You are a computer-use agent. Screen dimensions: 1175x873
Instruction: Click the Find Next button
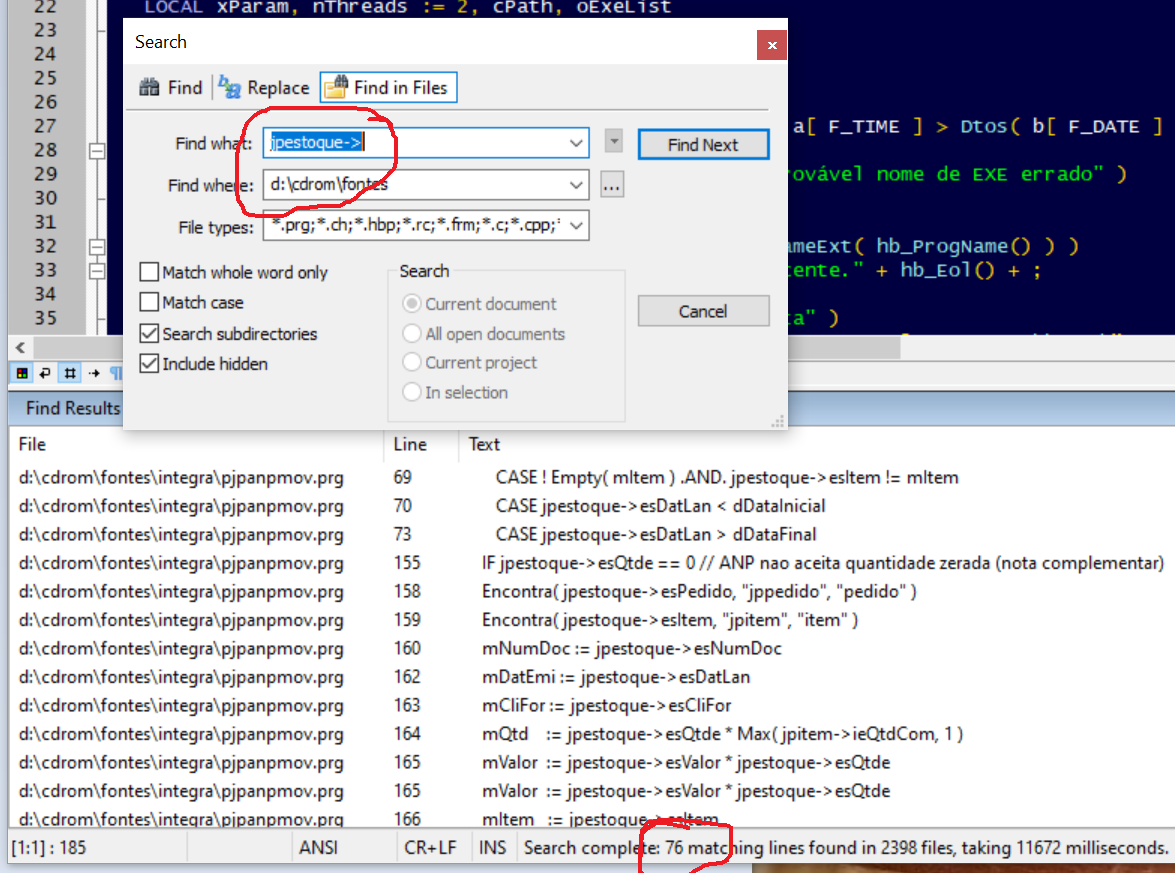pyautogui.click(x=703, y=145)
